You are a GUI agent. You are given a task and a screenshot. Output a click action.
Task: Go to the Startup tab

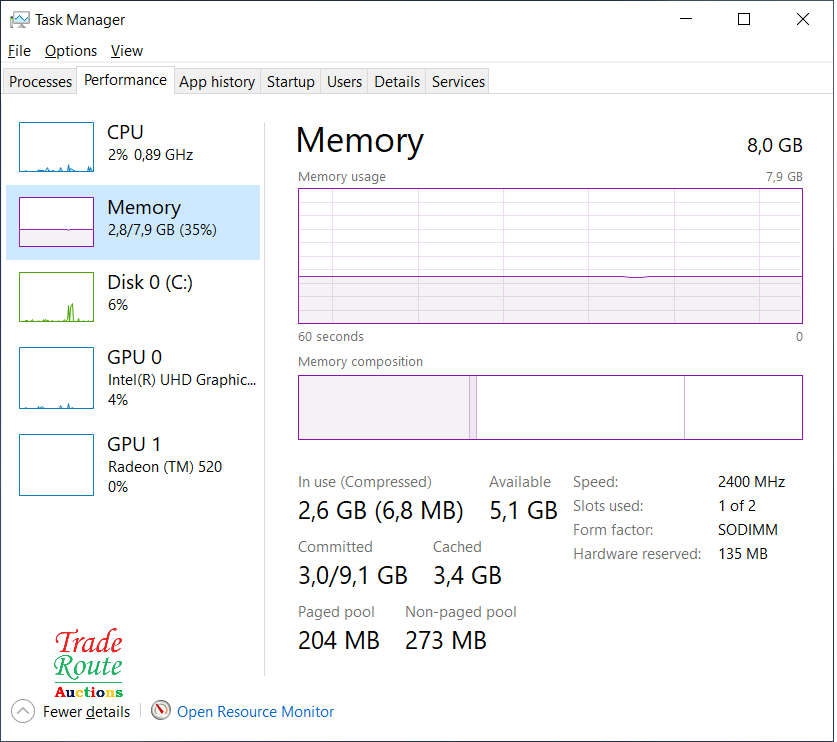290,82
